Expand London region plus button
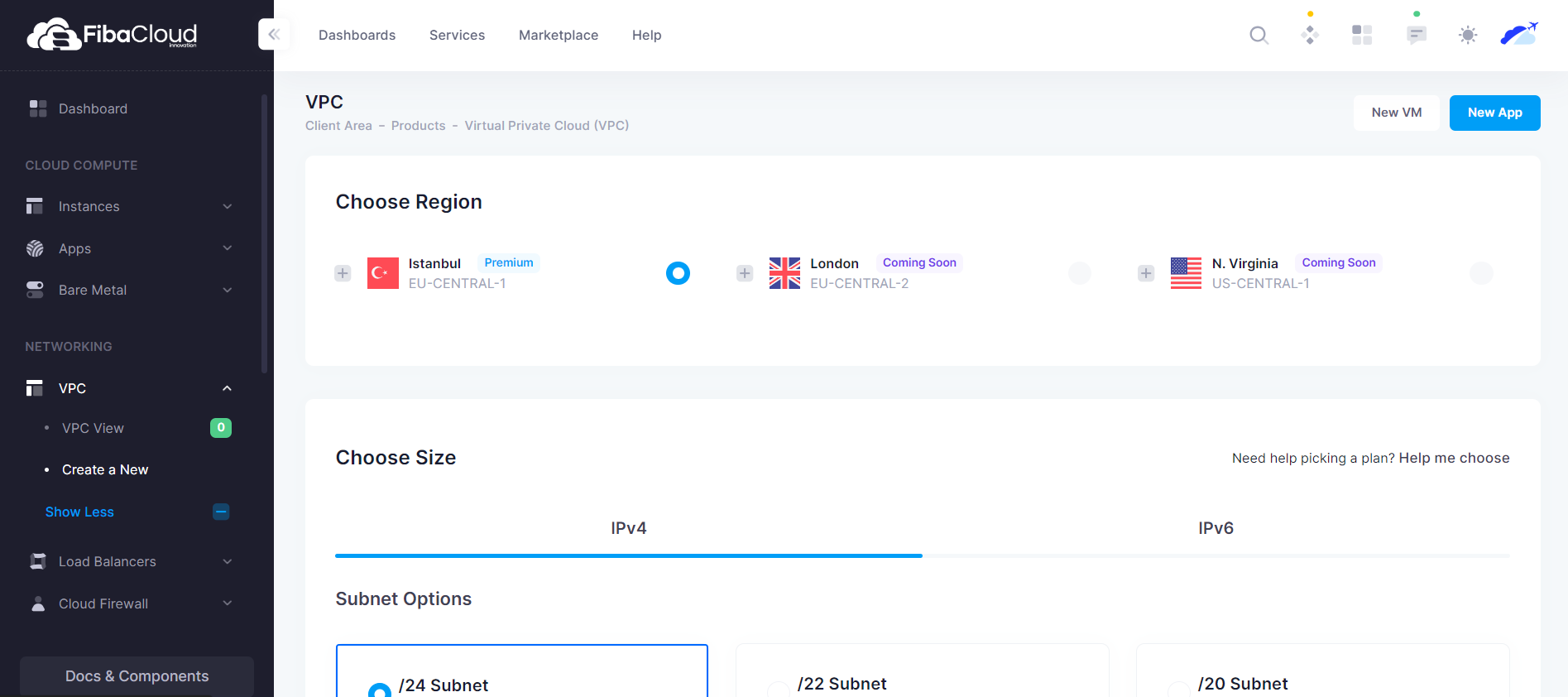 745,273
